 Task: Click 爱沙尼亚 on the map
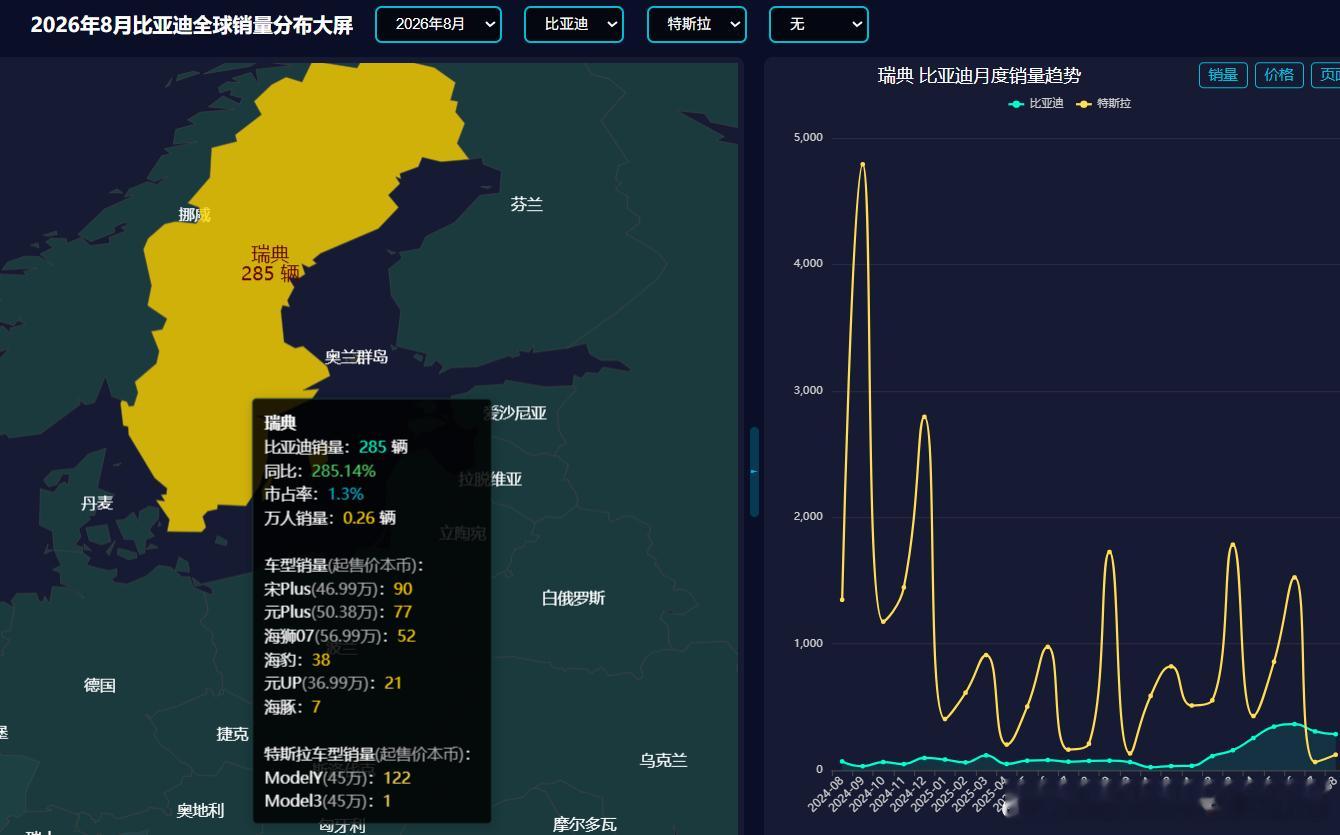click(x=515, y=413)
